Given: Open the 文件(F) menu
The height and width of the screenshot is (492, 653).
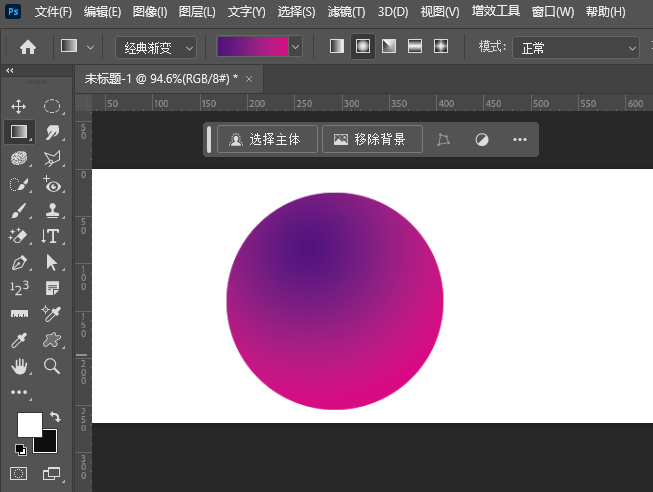Looking at the screenshot, I should [x=53, y=12].
